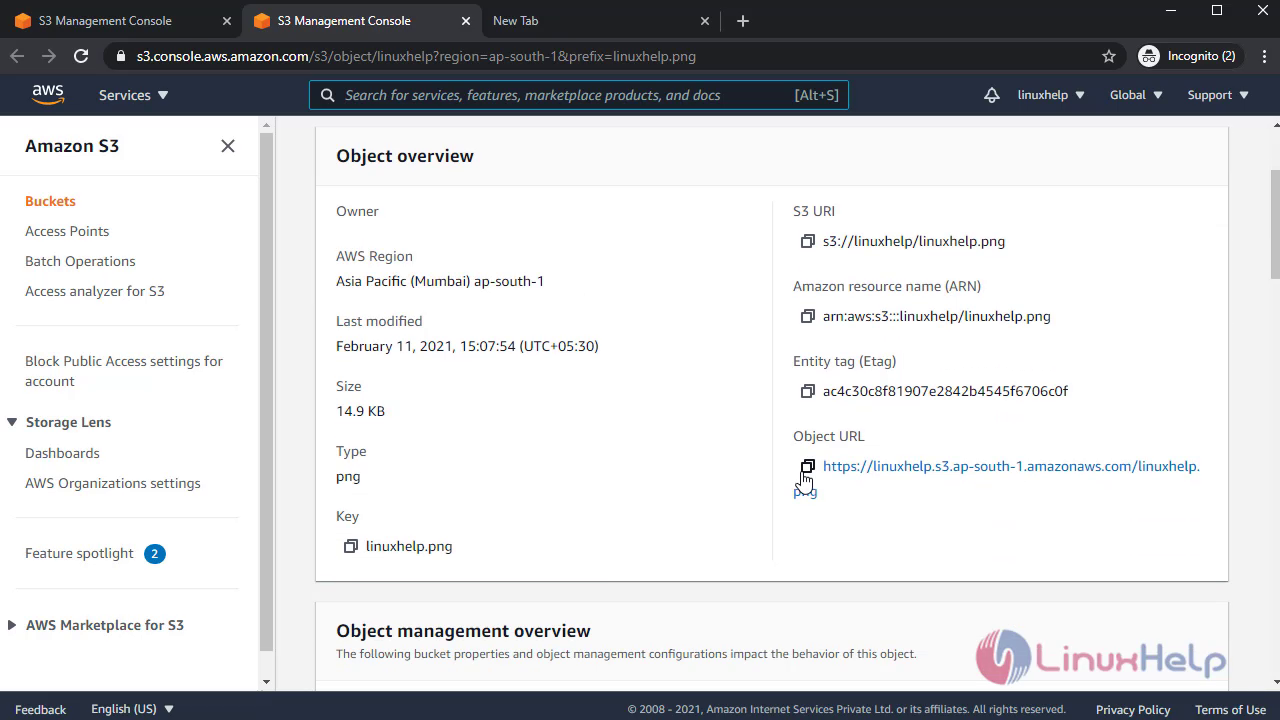
Task: Open Batch Operations in the sidebar
Action: (x=80, y=261)
